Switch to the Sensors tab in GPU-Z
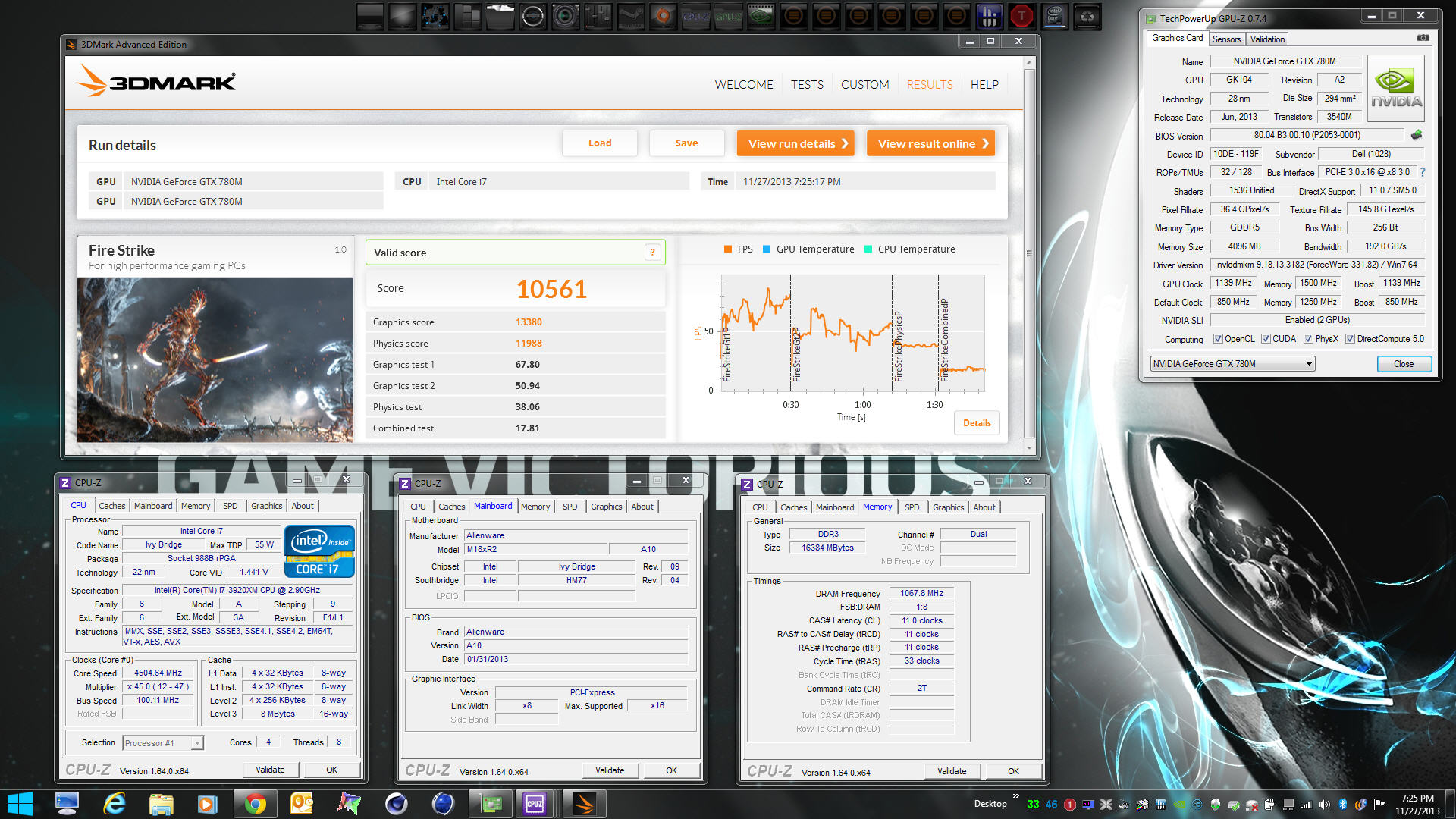 (x=1226, y=39)
